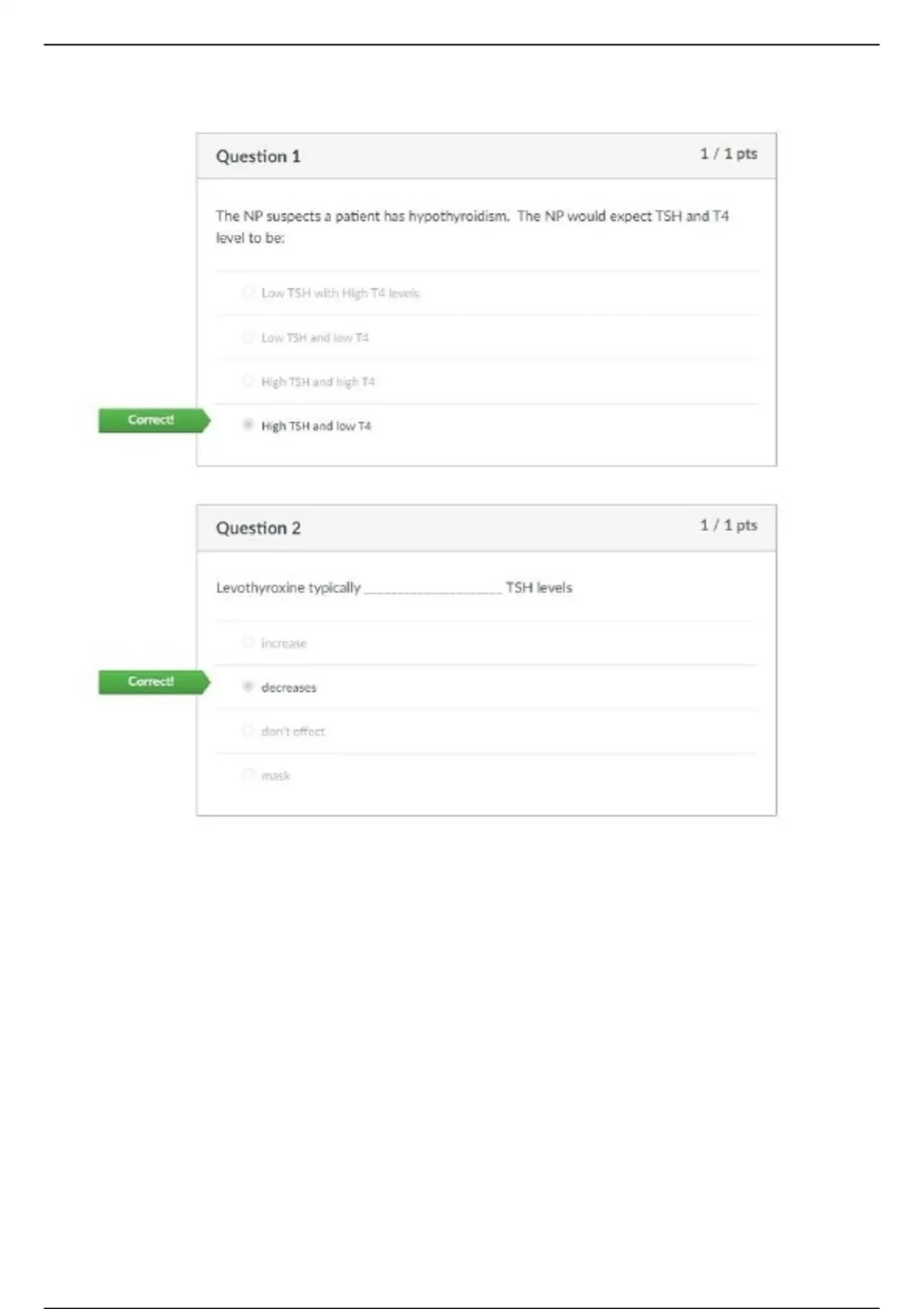
Task: Click the blank line in the Levothyroxine question
Action: (x=433, y=590)
